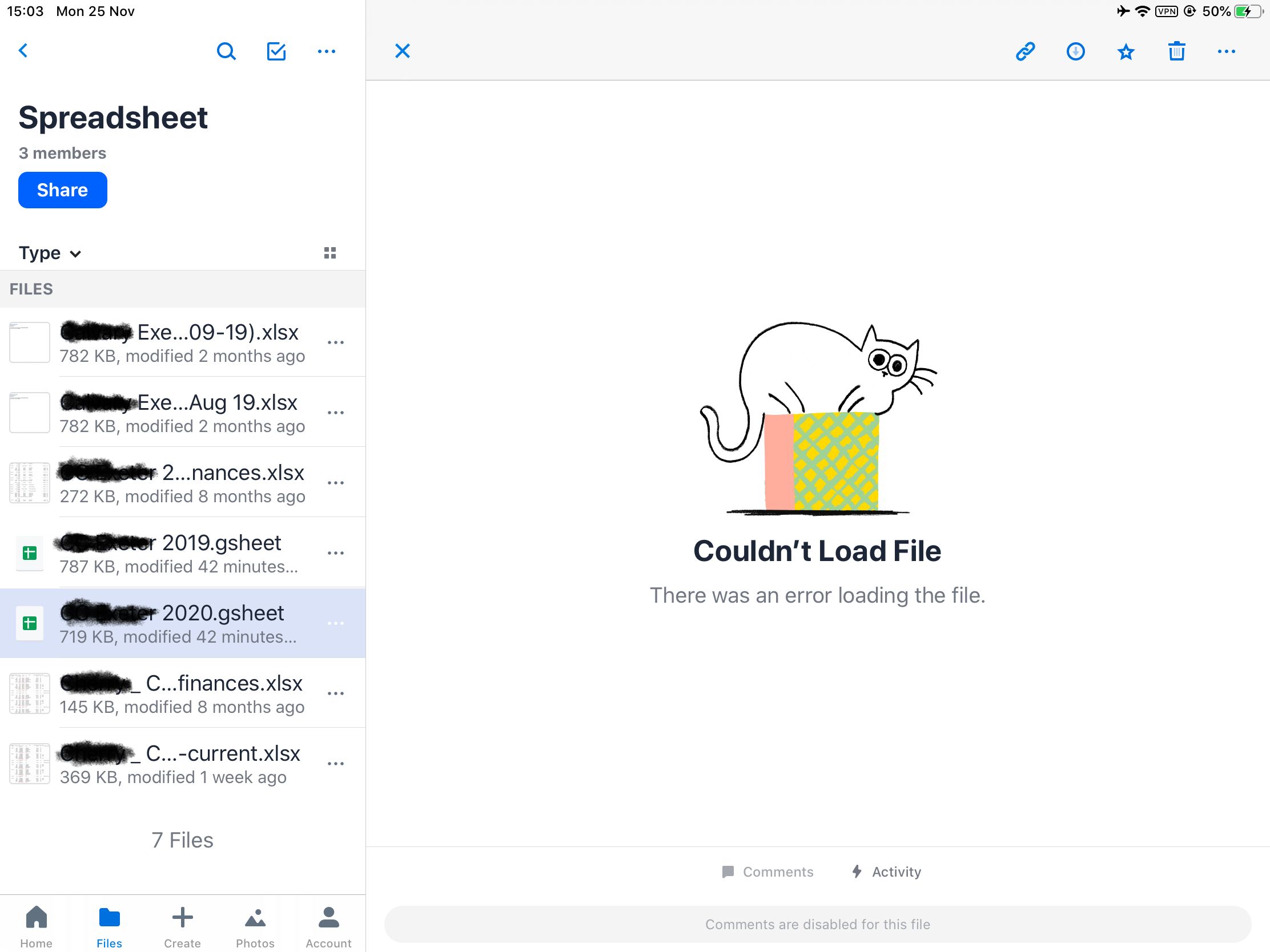Open the search magnifier in the folder header
1270x952 pixels.
click(226, 51)
